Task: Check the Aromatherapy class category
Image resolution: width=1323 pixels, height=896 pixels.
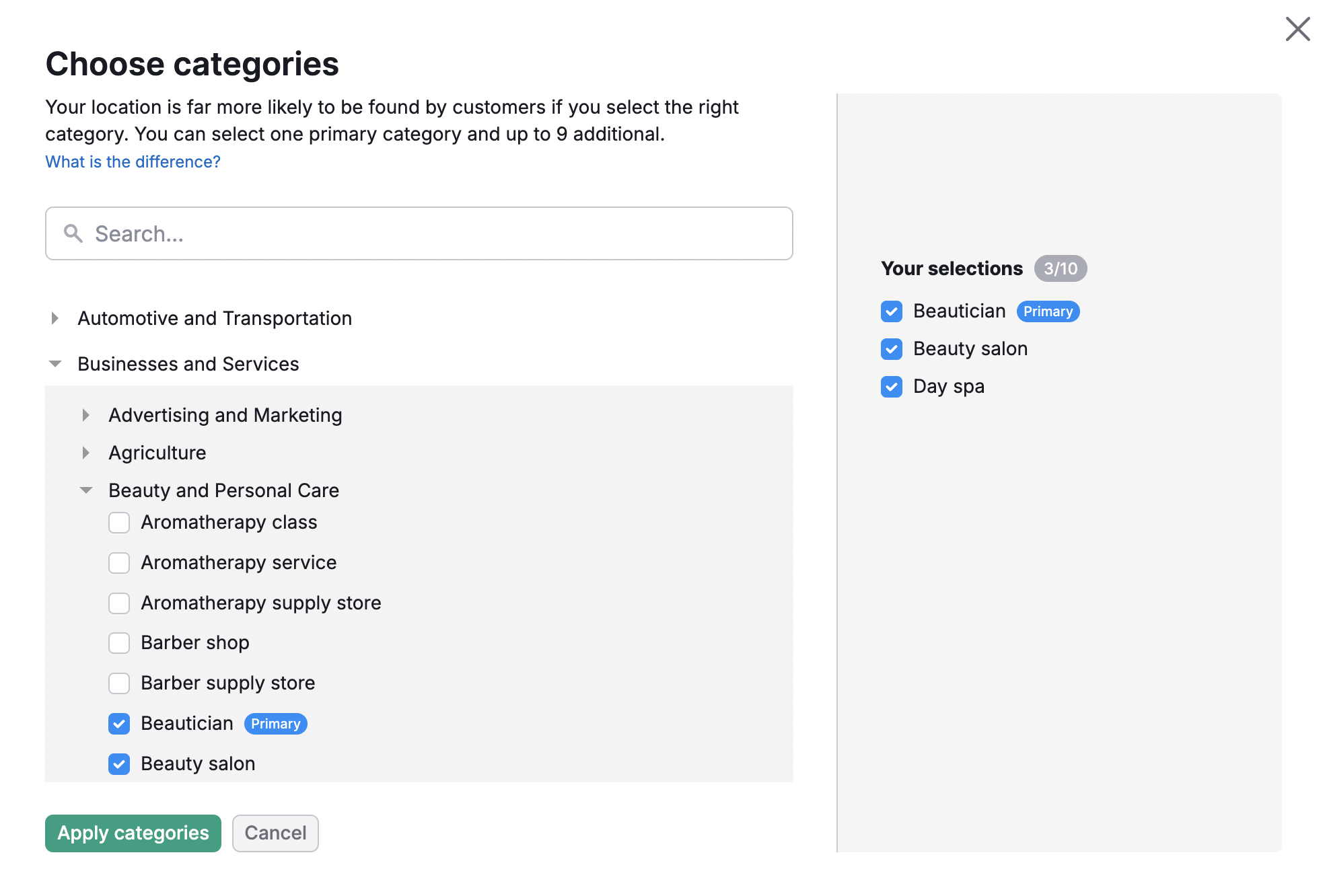Action: click(119, 522)
